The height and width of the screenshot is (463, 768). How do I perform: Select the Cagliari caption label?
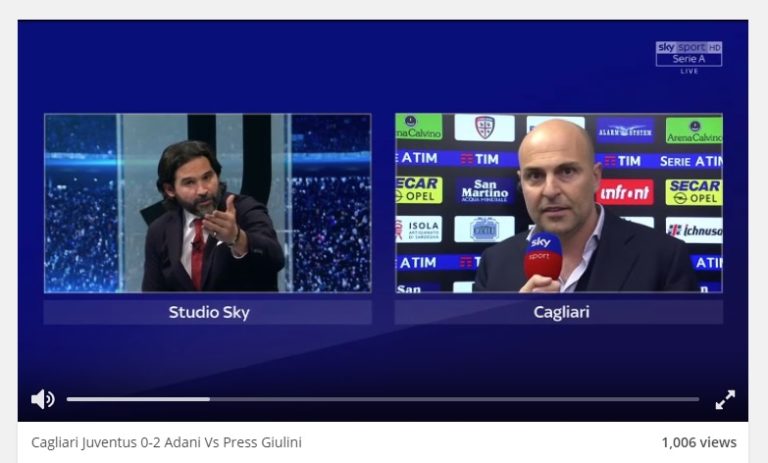[561, 312]
